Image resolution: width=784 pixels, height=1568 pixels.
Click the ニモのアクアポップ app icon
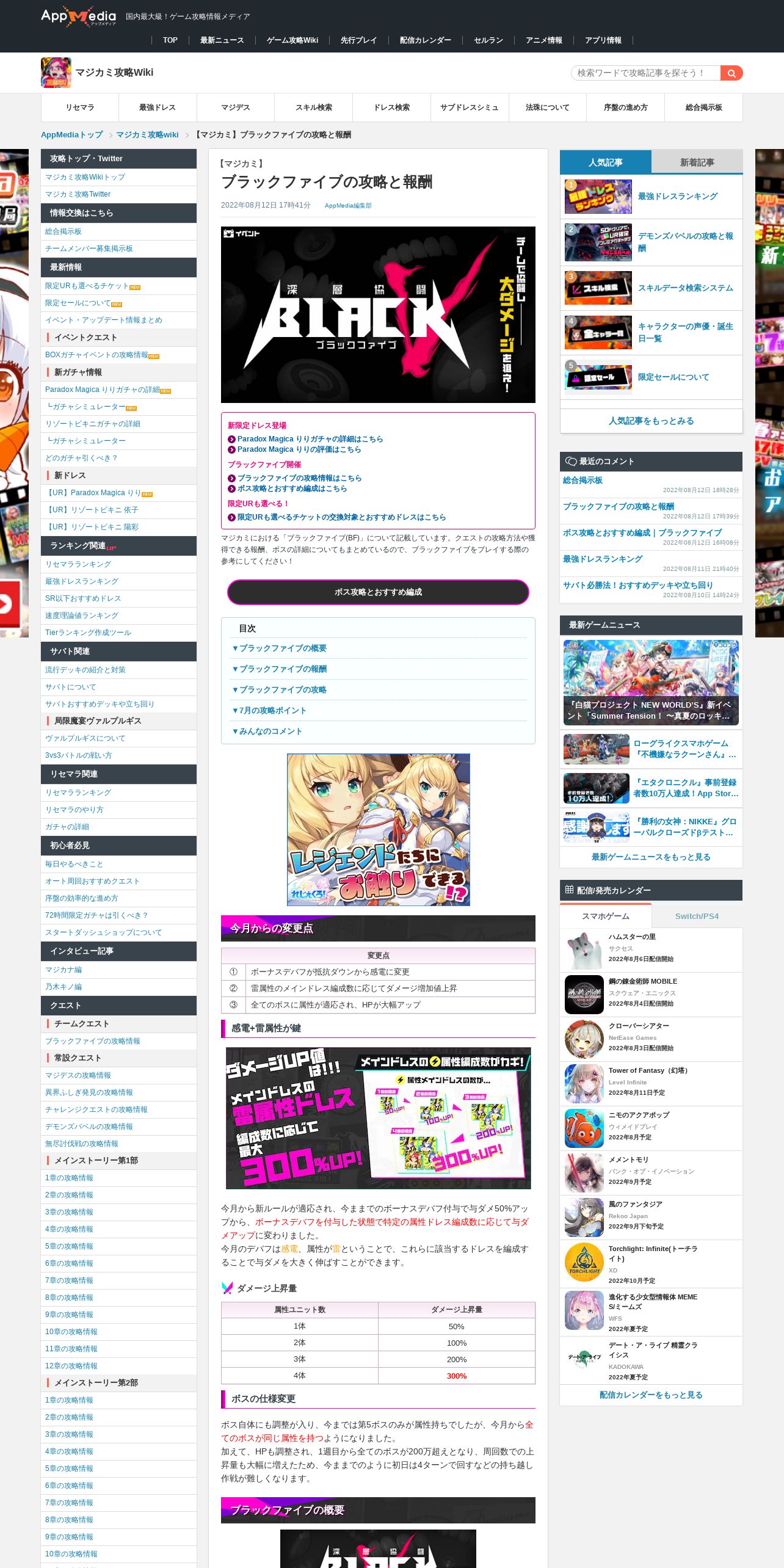pos(584,1128)
